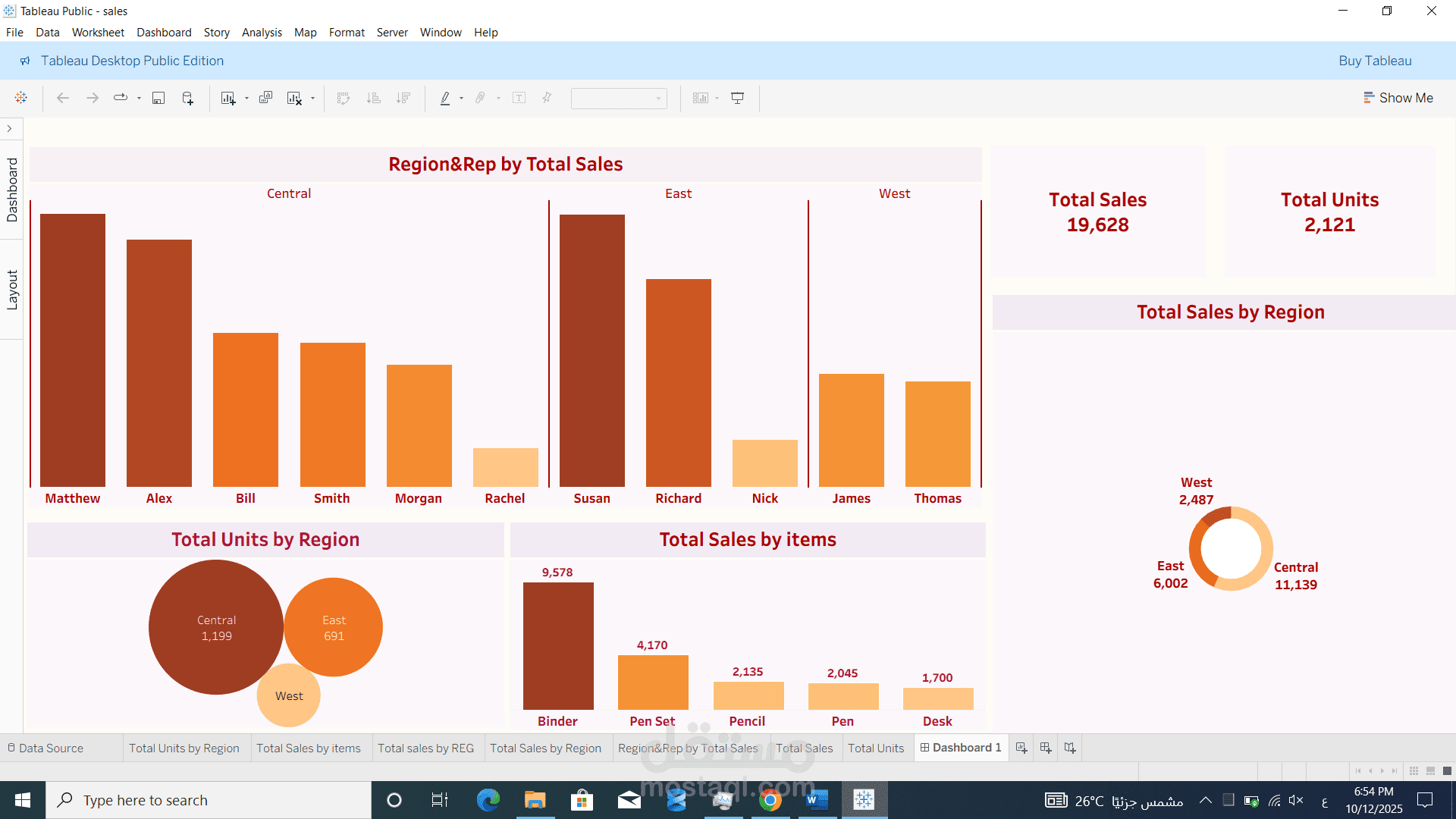Click the New Worksheet toolbar icon
1456x819 pixels.
pyautogui.click(x=228, y=98)
